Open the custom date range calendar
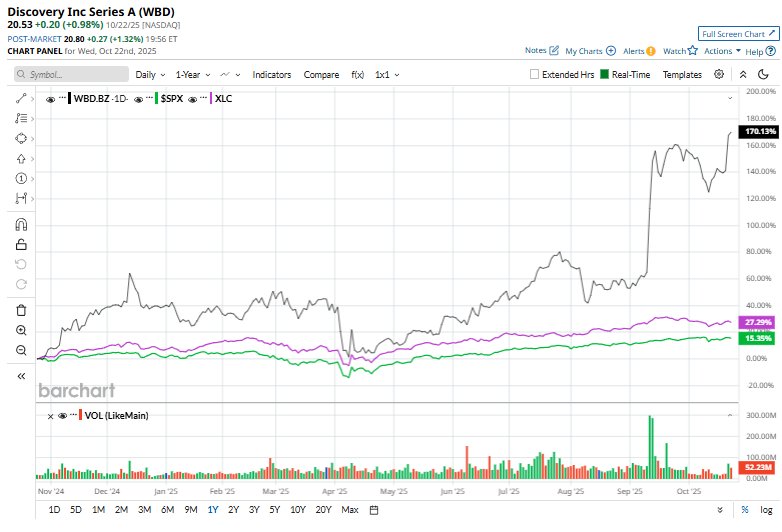Image resolution: width=782 pixels, height=532 pixels. (374, 510)
